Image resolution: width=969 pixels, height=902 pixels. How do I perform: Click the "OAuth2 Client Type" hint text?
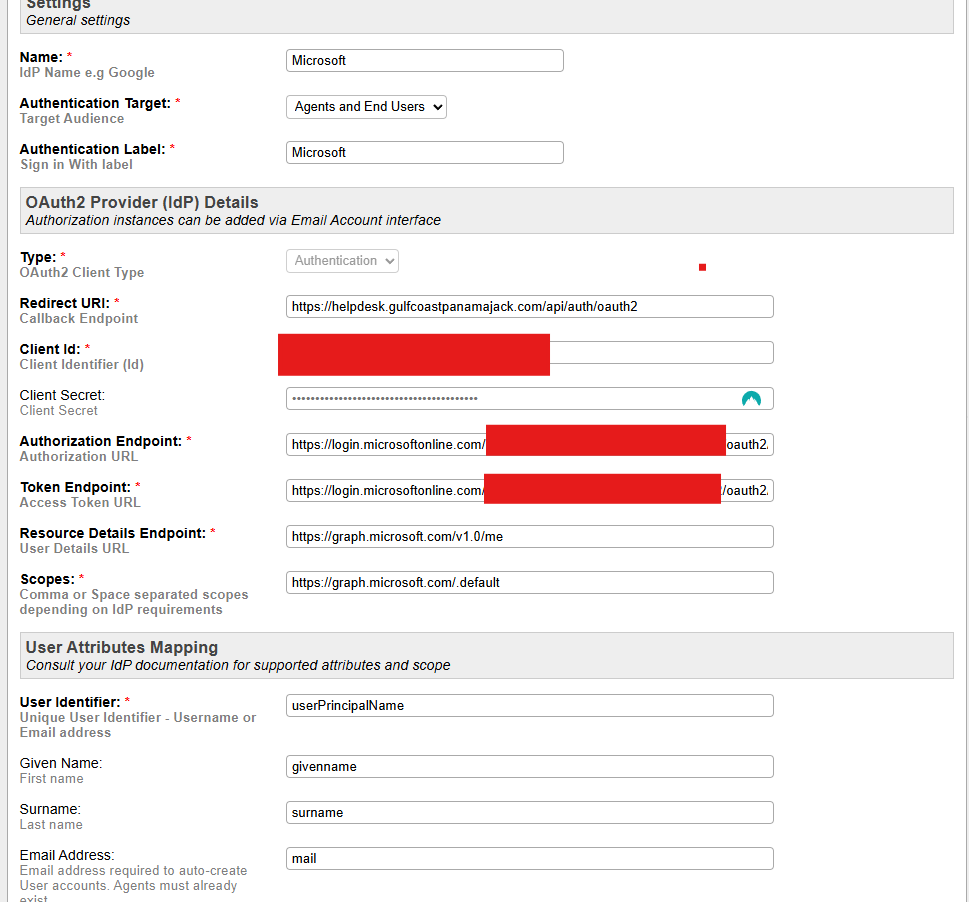pos(82,272)
